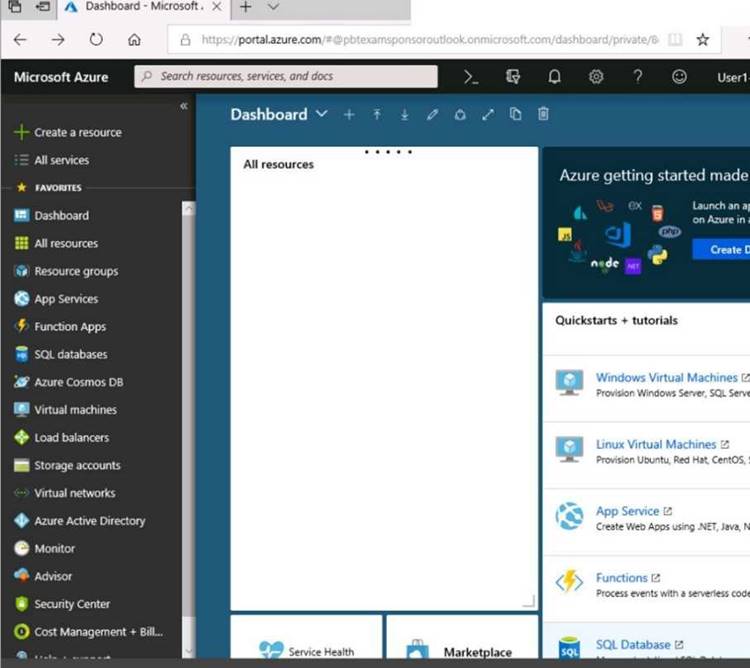
Task: Open the help question mark menu
Action: (x=638, y=77)
